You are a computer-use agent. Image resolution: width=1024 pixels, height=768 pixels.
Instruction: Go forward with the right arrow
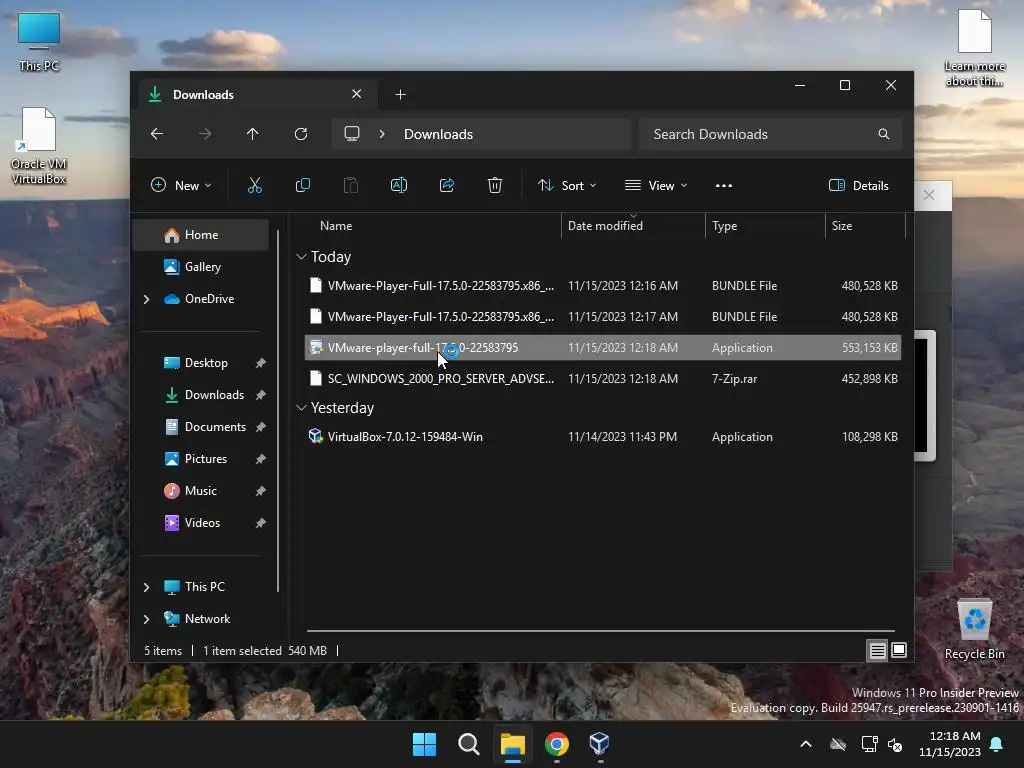point(205,134)
